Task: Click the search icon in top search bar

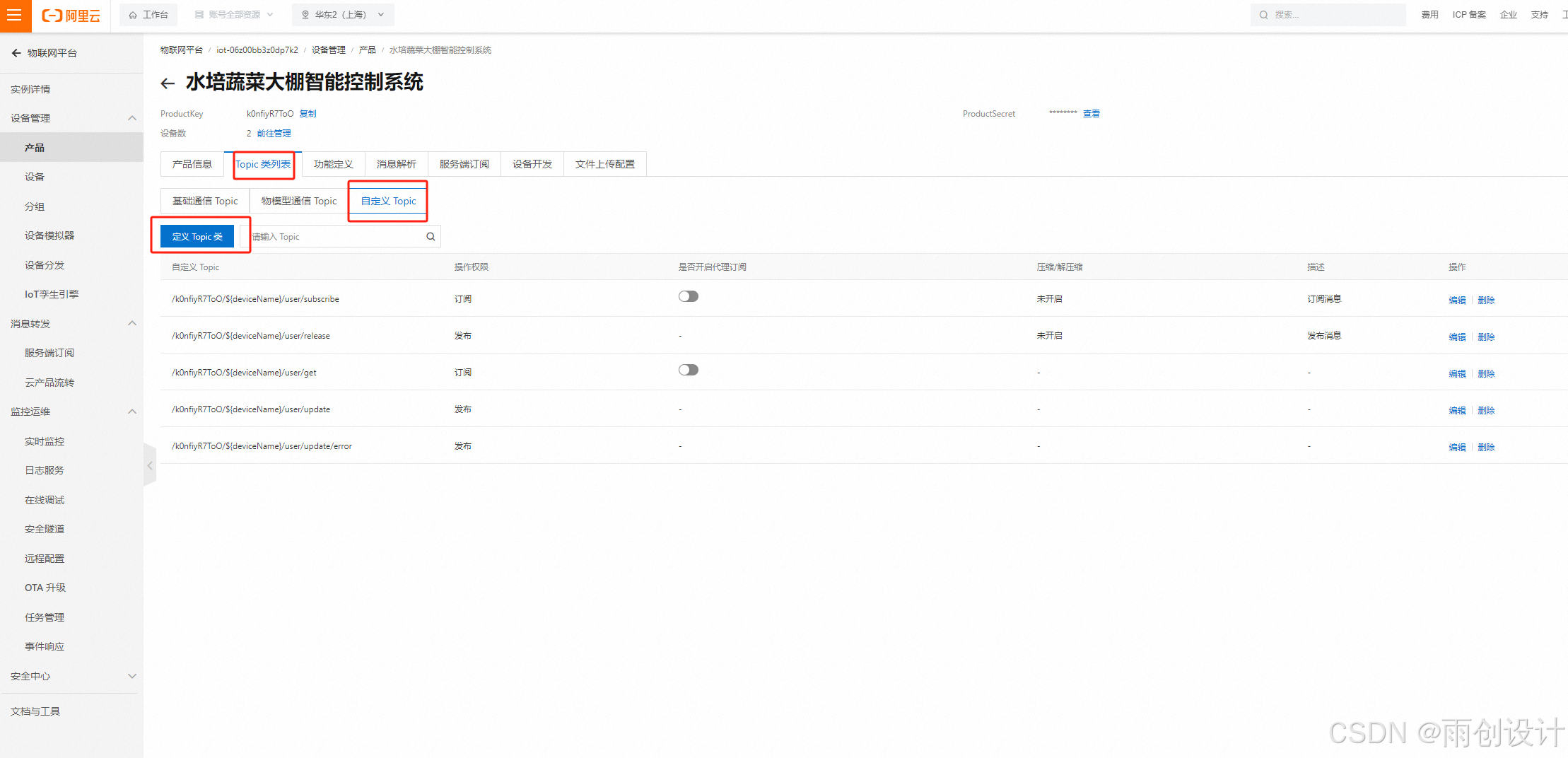Action: (x=1263, y=15)
